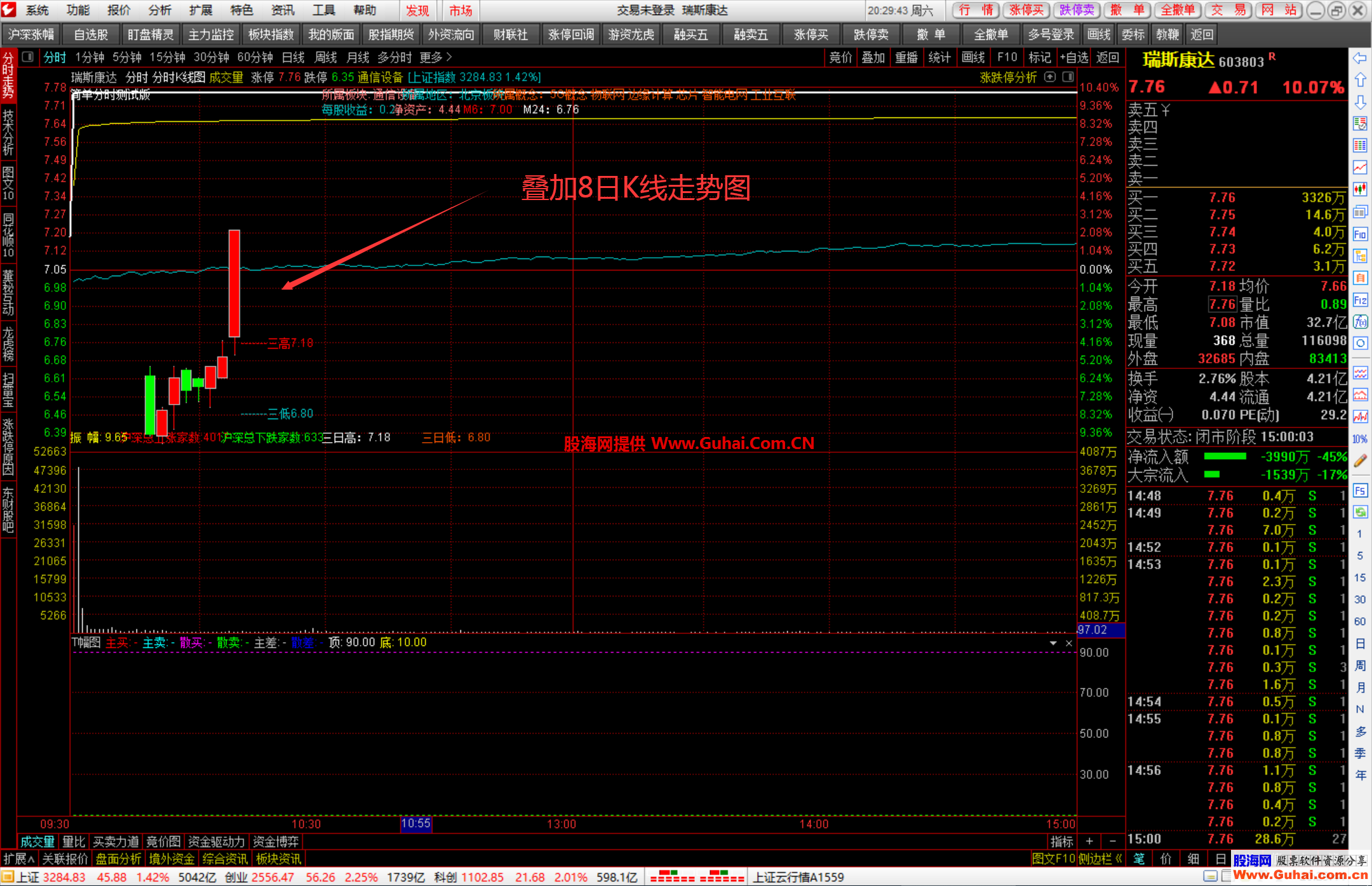Screen dimensions: 1372x886
Task: Click the 发现 button in menu bar
Action: coord(418,10)
